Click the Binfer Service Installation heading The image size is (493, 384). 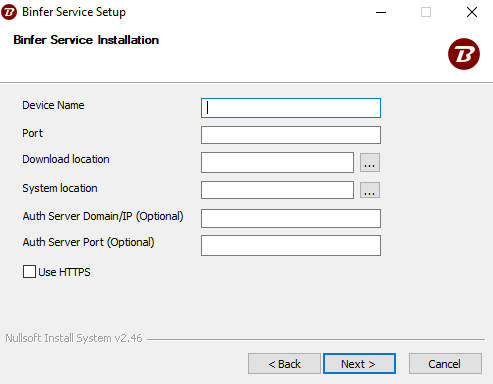pyautogui.click(x=86, y=40)
